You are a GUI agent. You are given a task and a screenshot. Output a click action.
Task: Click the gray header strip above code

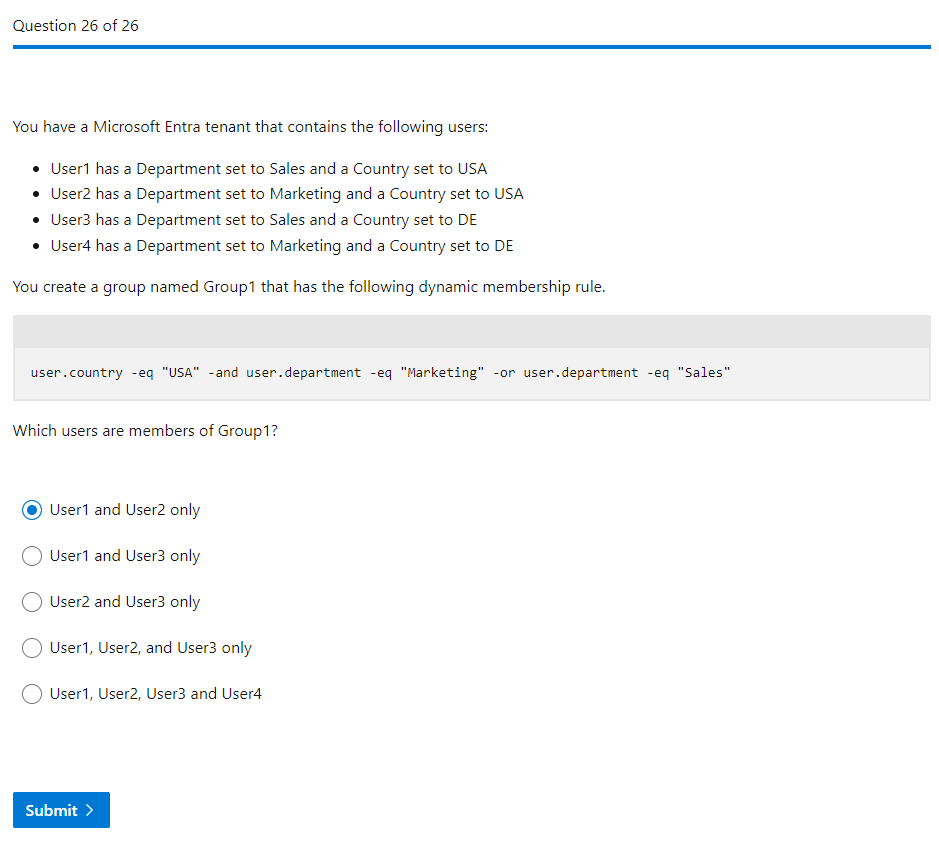tap(470, 331)
